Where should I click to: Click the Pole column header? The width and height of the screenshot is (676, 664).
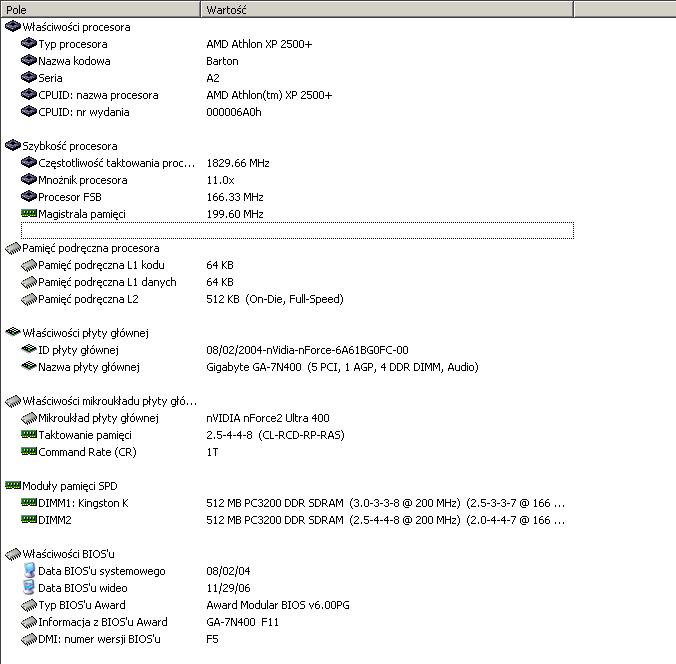pos(100,9)
